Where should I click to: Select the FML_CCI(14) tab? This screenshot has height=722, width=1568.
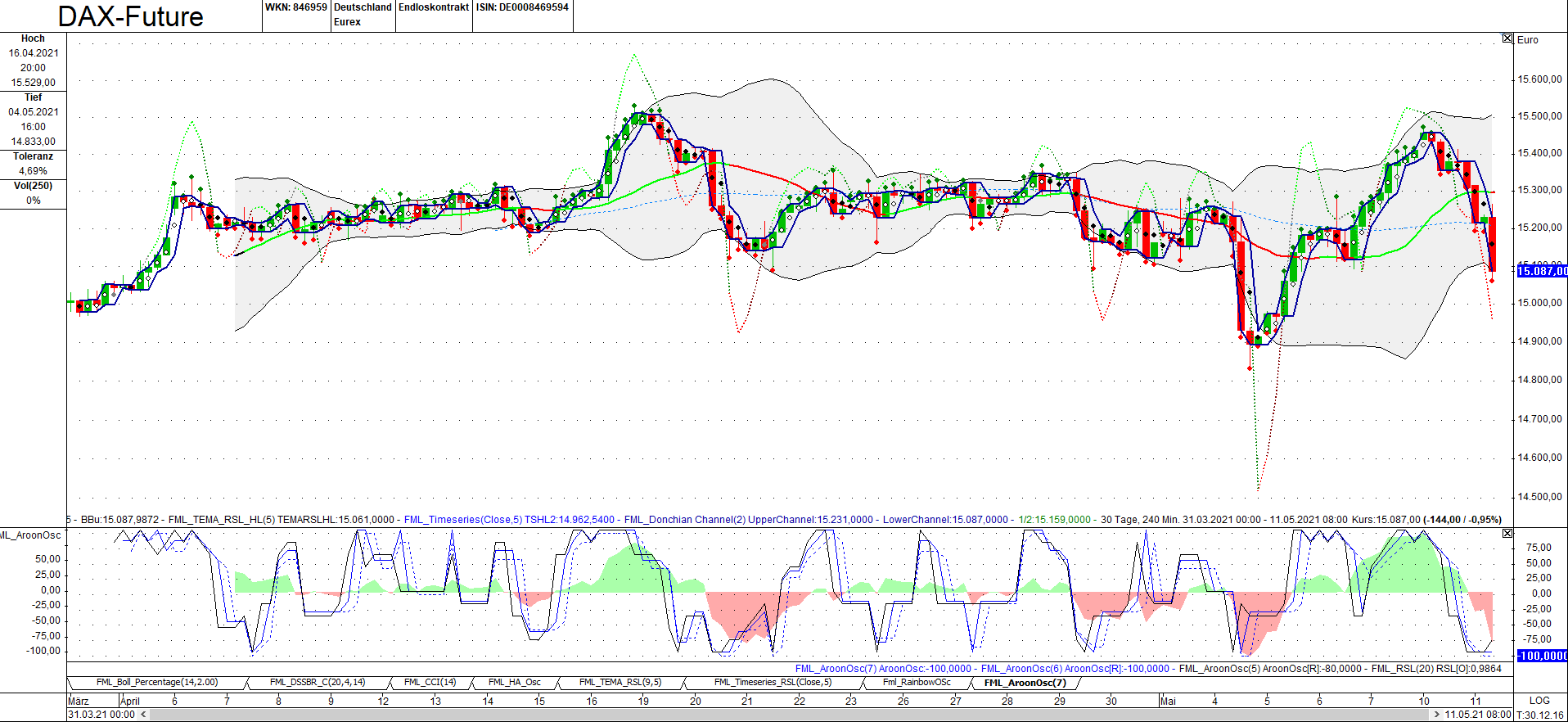(430, 682)
